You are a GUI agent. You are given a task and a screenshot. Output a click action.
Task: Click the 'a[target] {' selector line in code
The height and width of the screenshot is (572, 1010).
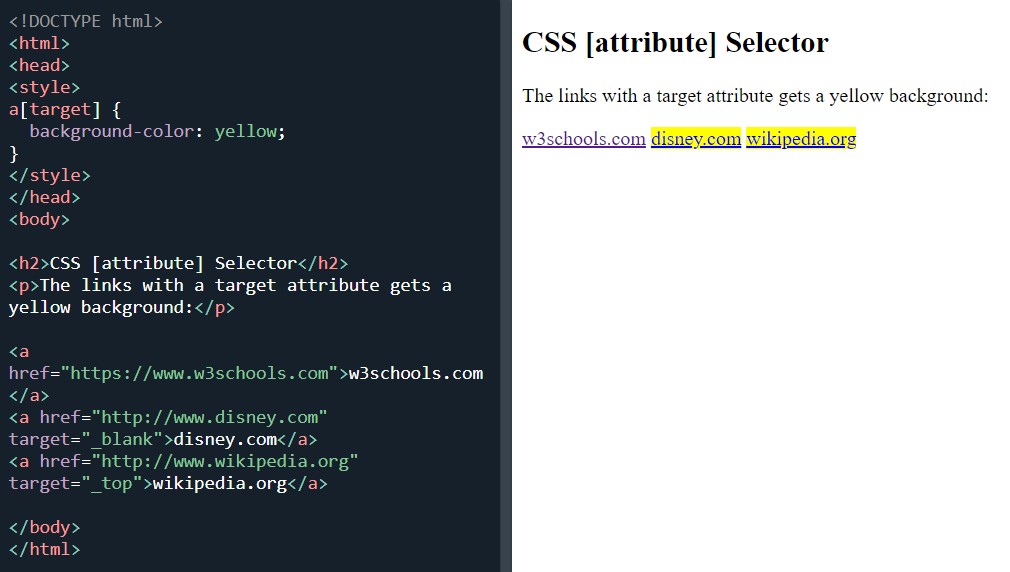[64, 110]
